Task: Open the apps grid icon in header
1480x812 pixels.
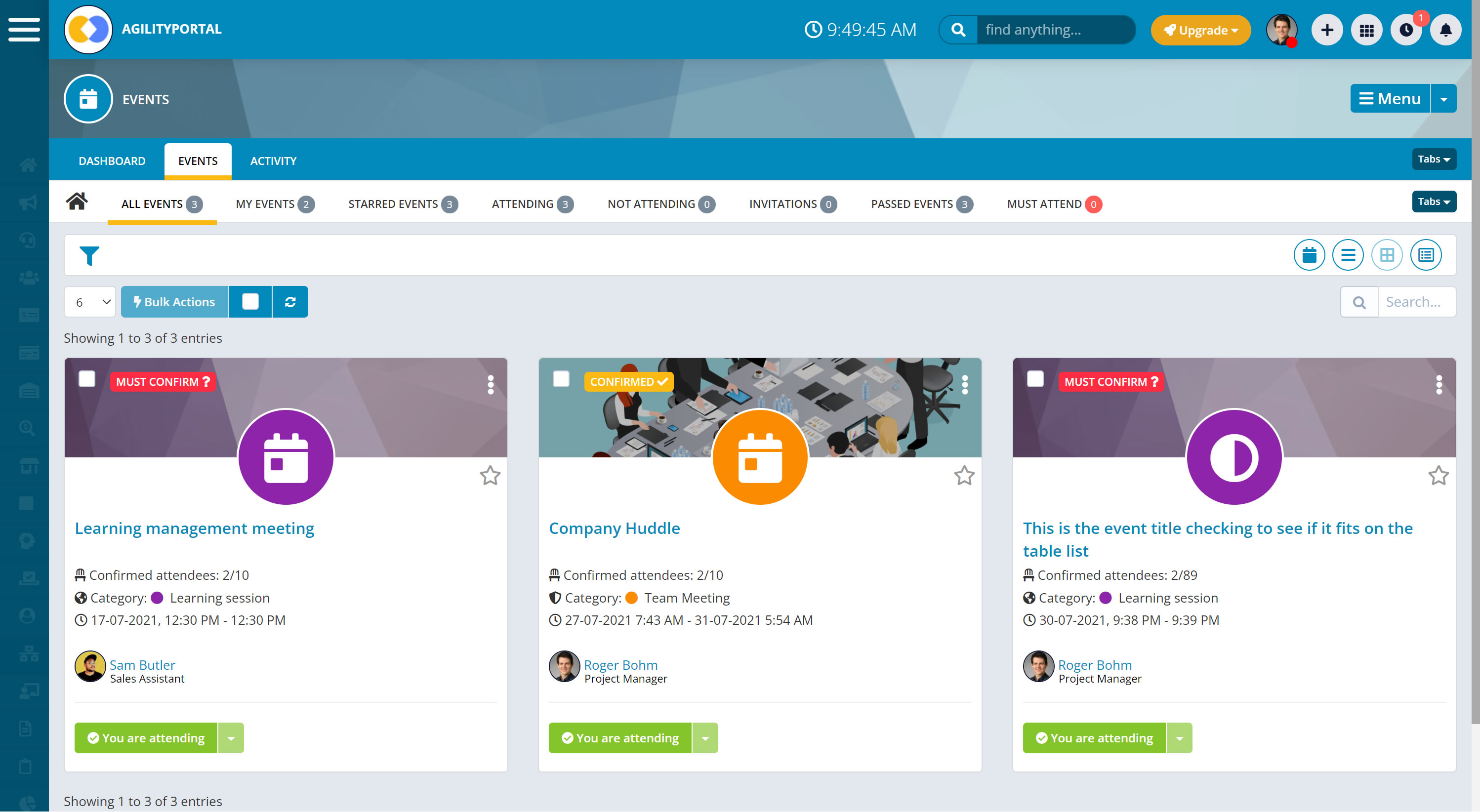Action: [1366, 30]
